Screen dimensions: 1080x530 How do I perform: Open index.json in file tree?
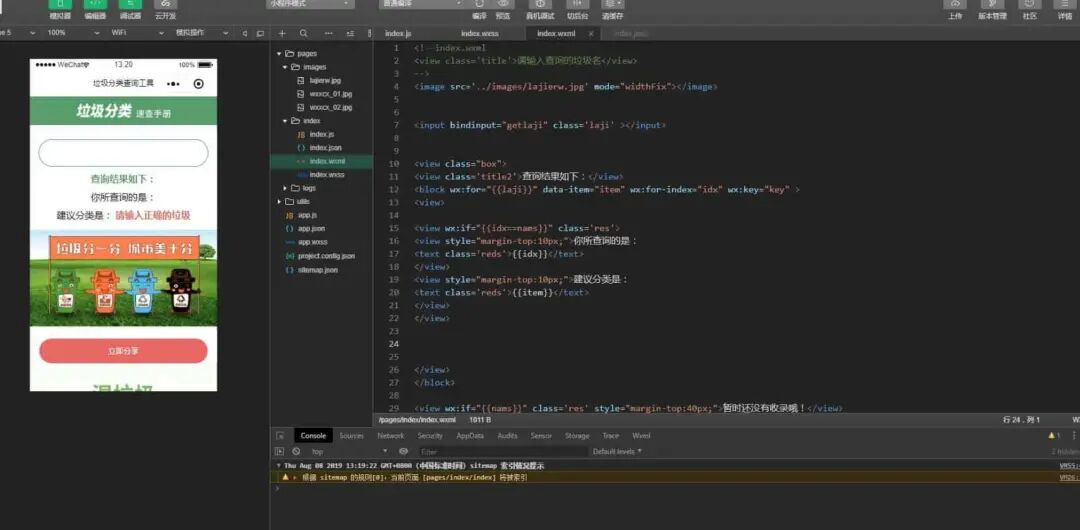[x=325, y=147]
